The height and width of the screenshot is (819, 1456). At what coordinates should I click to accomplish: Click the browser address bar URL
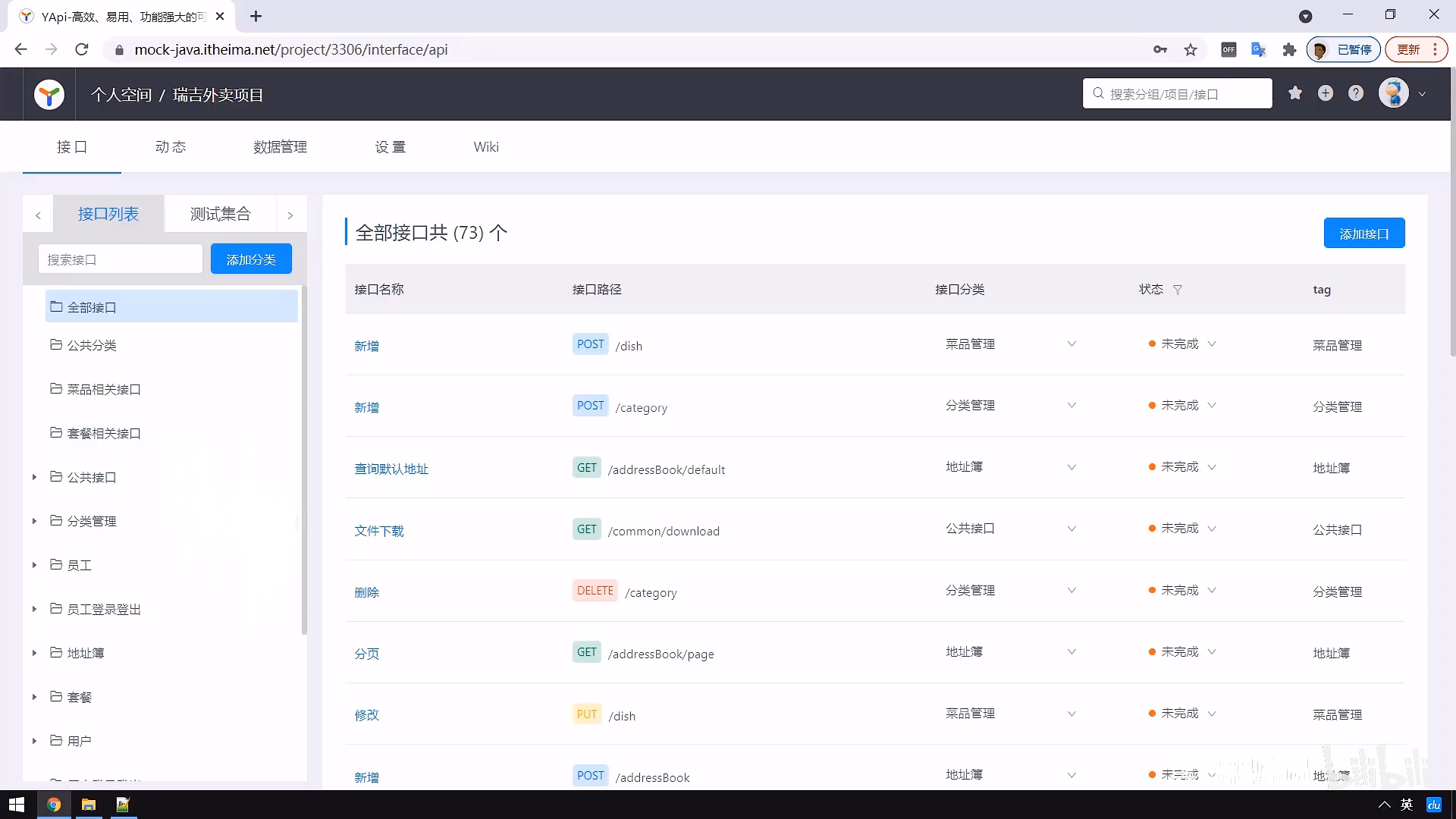[x=291, y=49]
